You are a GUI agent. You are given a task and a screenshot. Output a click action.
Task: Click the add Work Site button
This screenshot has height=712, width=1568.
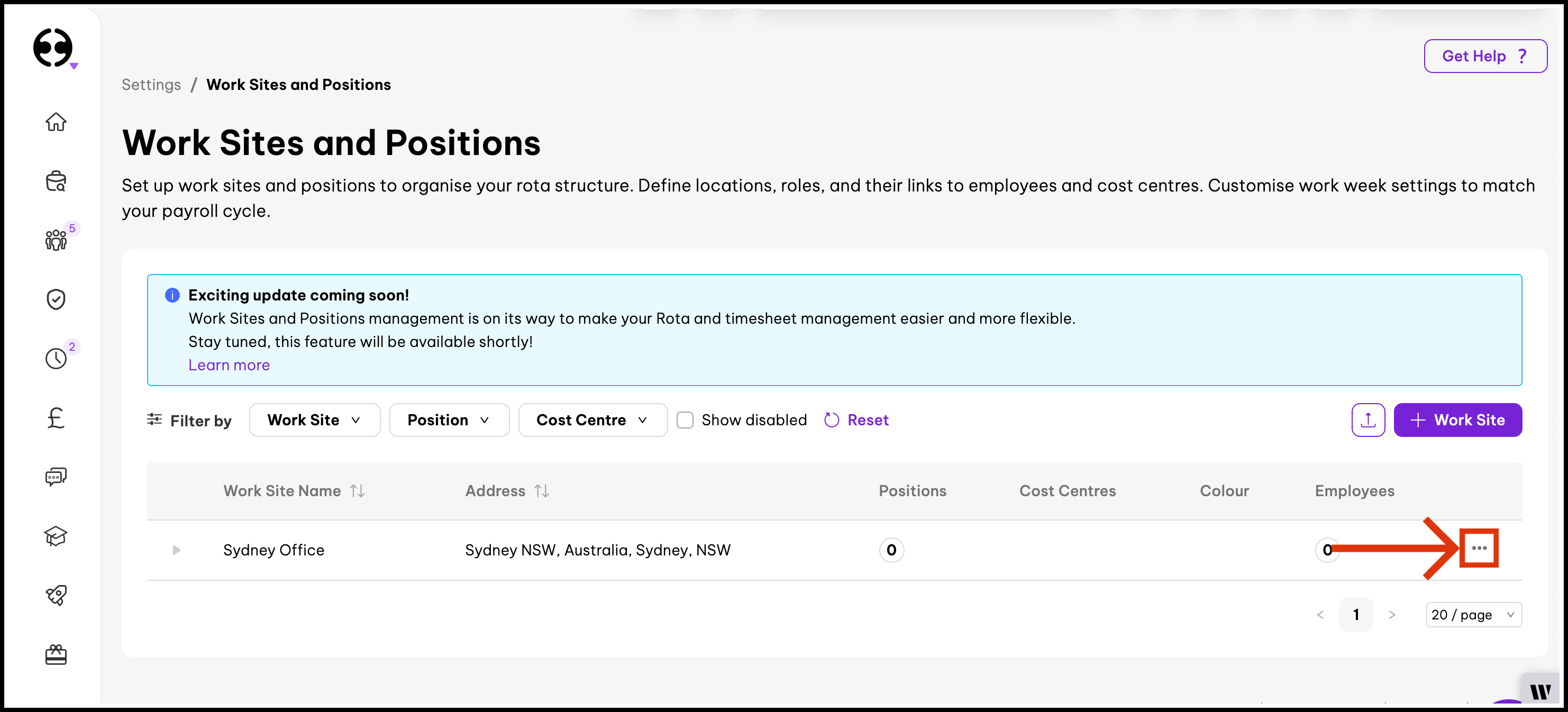tap(1457, 420)
